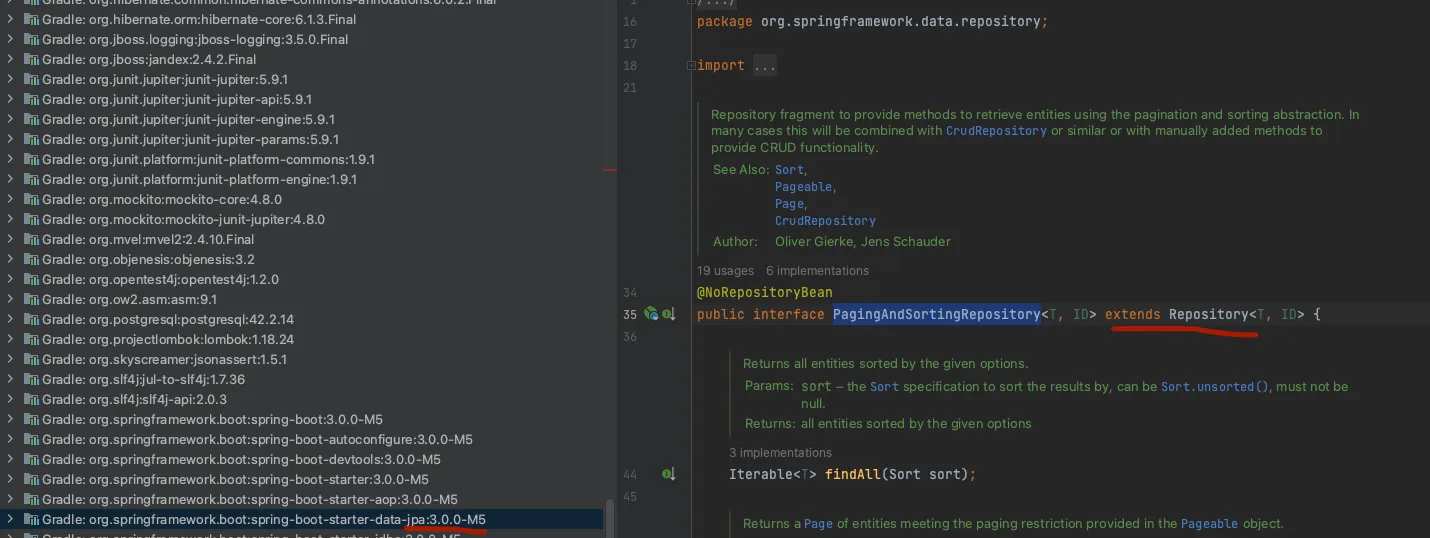This screenshot has width=1430, height=538.
Task: Click the PagingAndSortingRepository interface name
Action: tap(937, 314)
